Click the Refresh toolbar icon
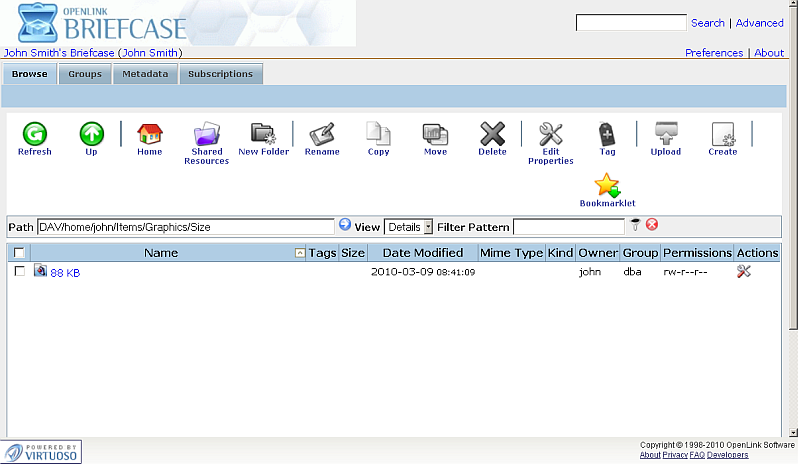 pos(34,134)
